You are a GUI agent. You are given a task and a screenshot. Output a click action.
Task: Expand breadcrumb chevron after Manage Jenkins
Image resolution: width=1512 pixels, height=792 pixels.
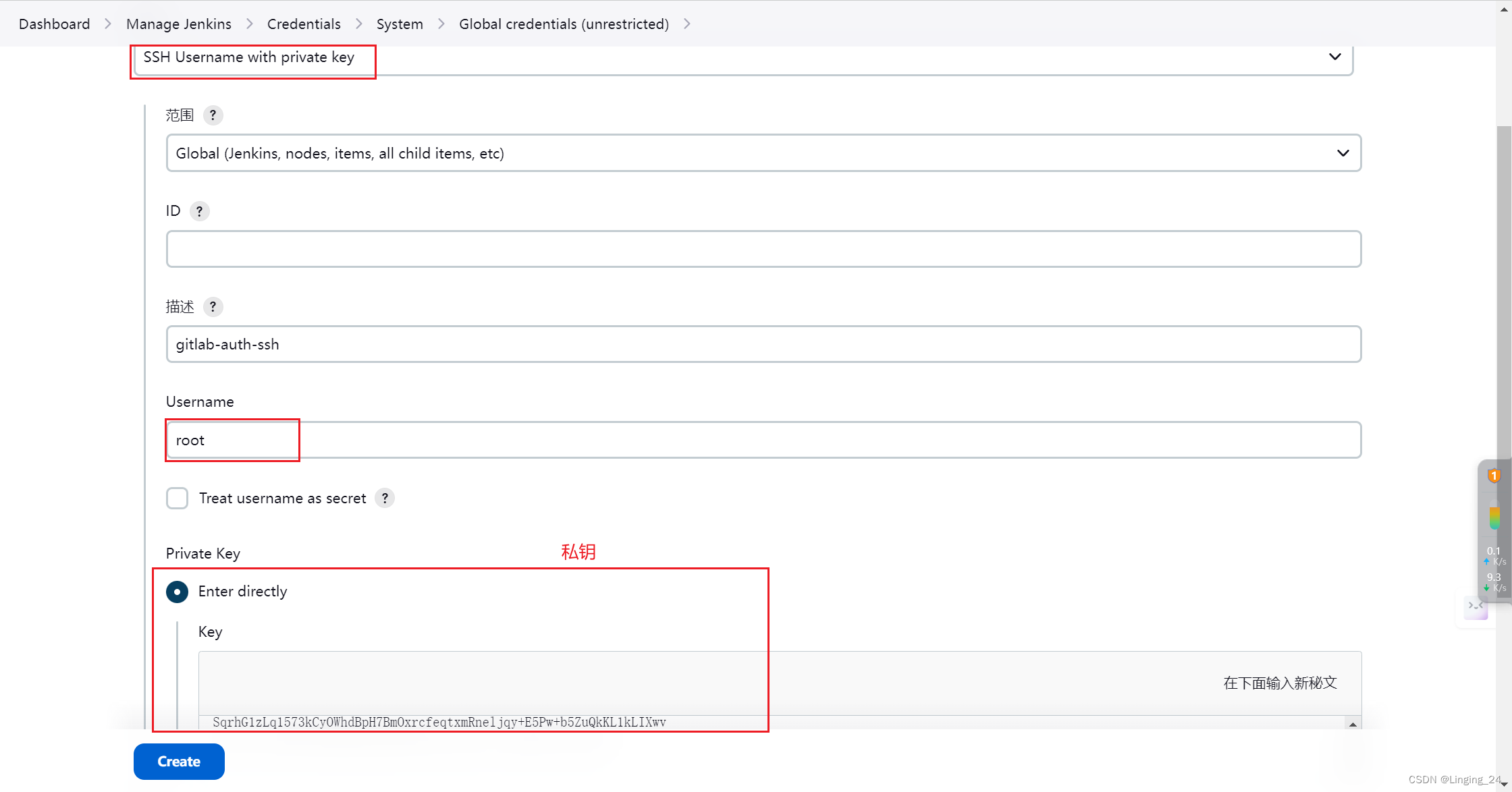click(250, 24)
